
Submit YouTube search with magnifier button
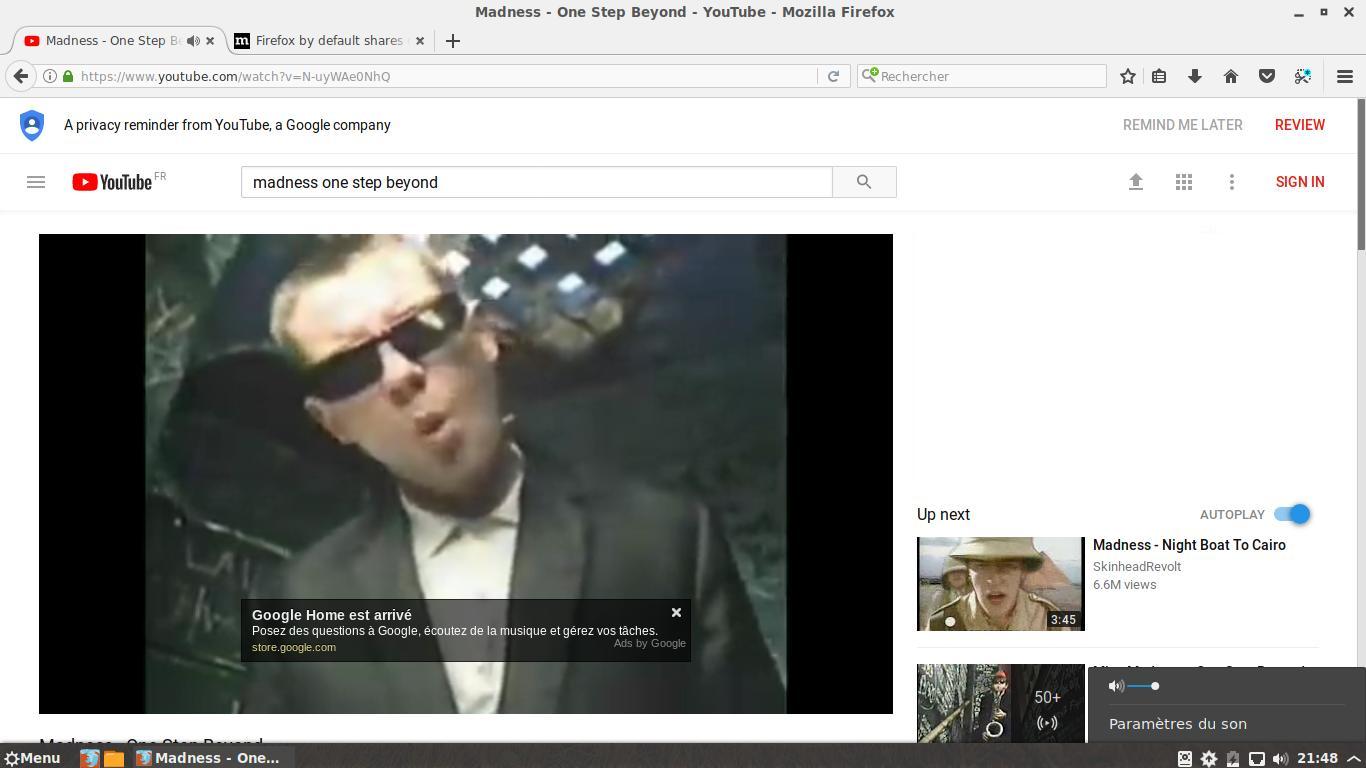tap(864, 182)
